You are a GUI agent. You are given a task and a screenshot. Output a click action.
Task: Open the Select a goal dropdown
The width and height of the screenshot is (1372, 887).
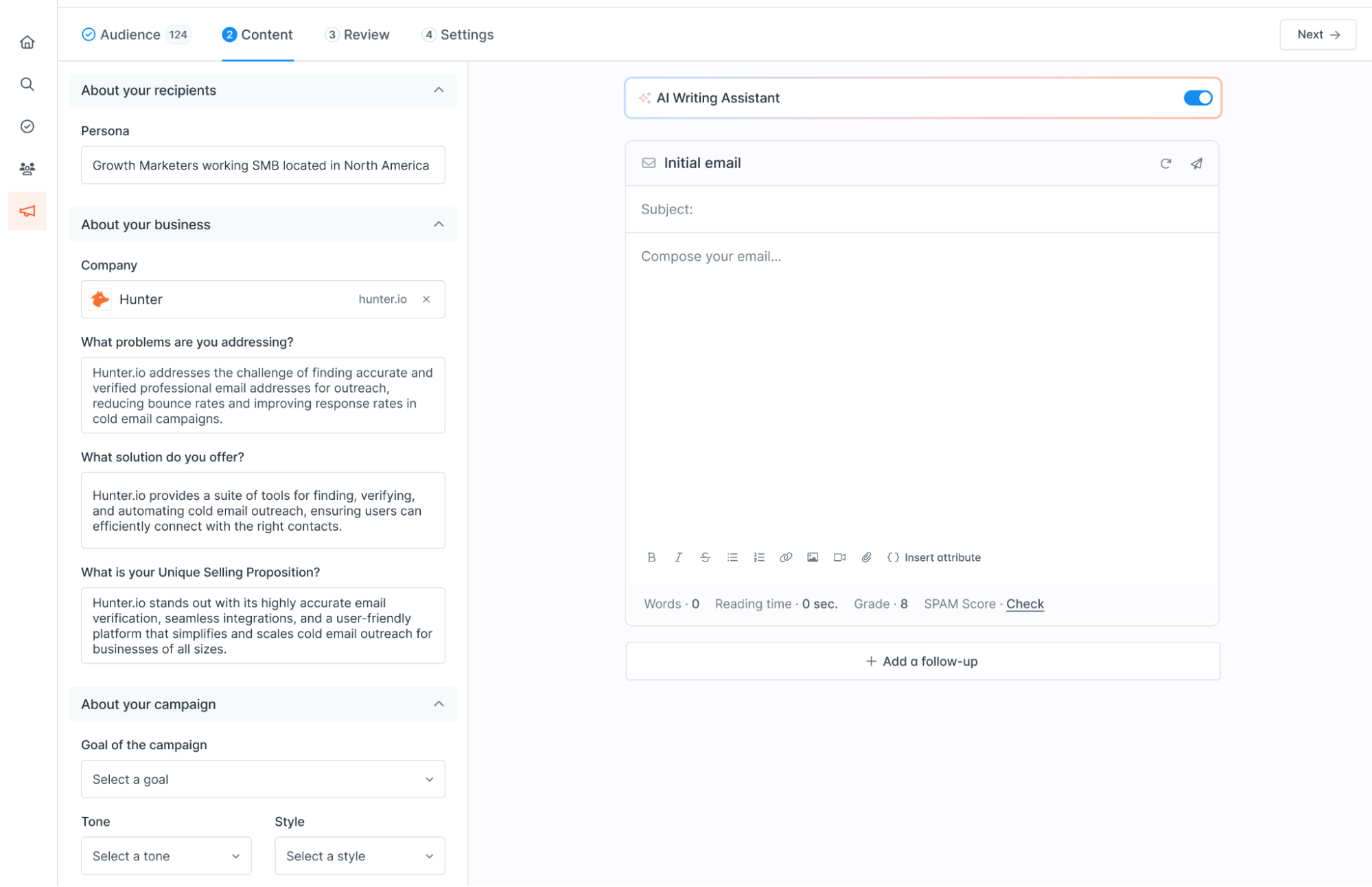(x=263, y=779)
